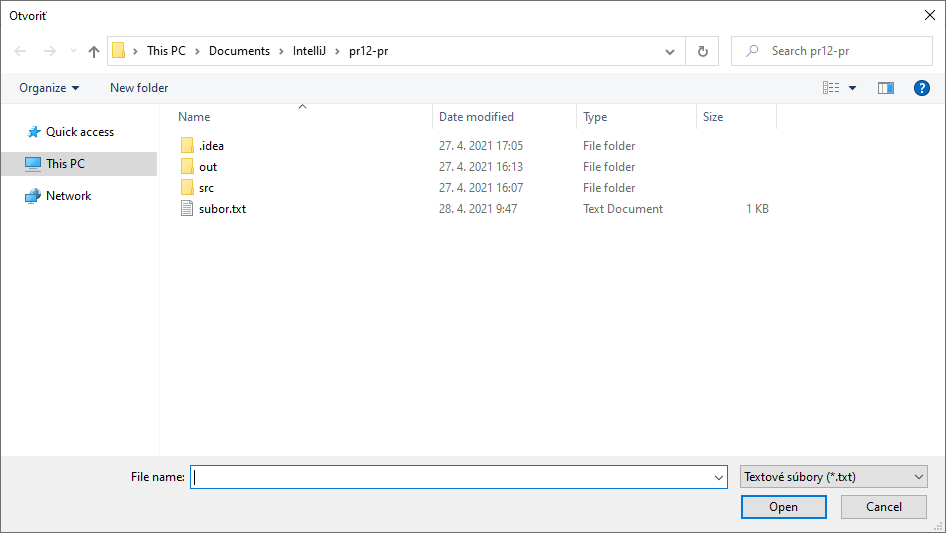Sort files by Date modified column
This screenshot has height=533, width=946.
pyautogui.click(x=476, y=117)
